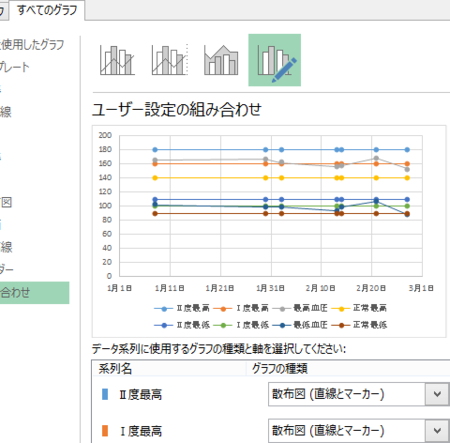Viewport: 450px width, 443px height.
Task: Select clustered column-line on secondary axis icon
Action: pos(170,60)
